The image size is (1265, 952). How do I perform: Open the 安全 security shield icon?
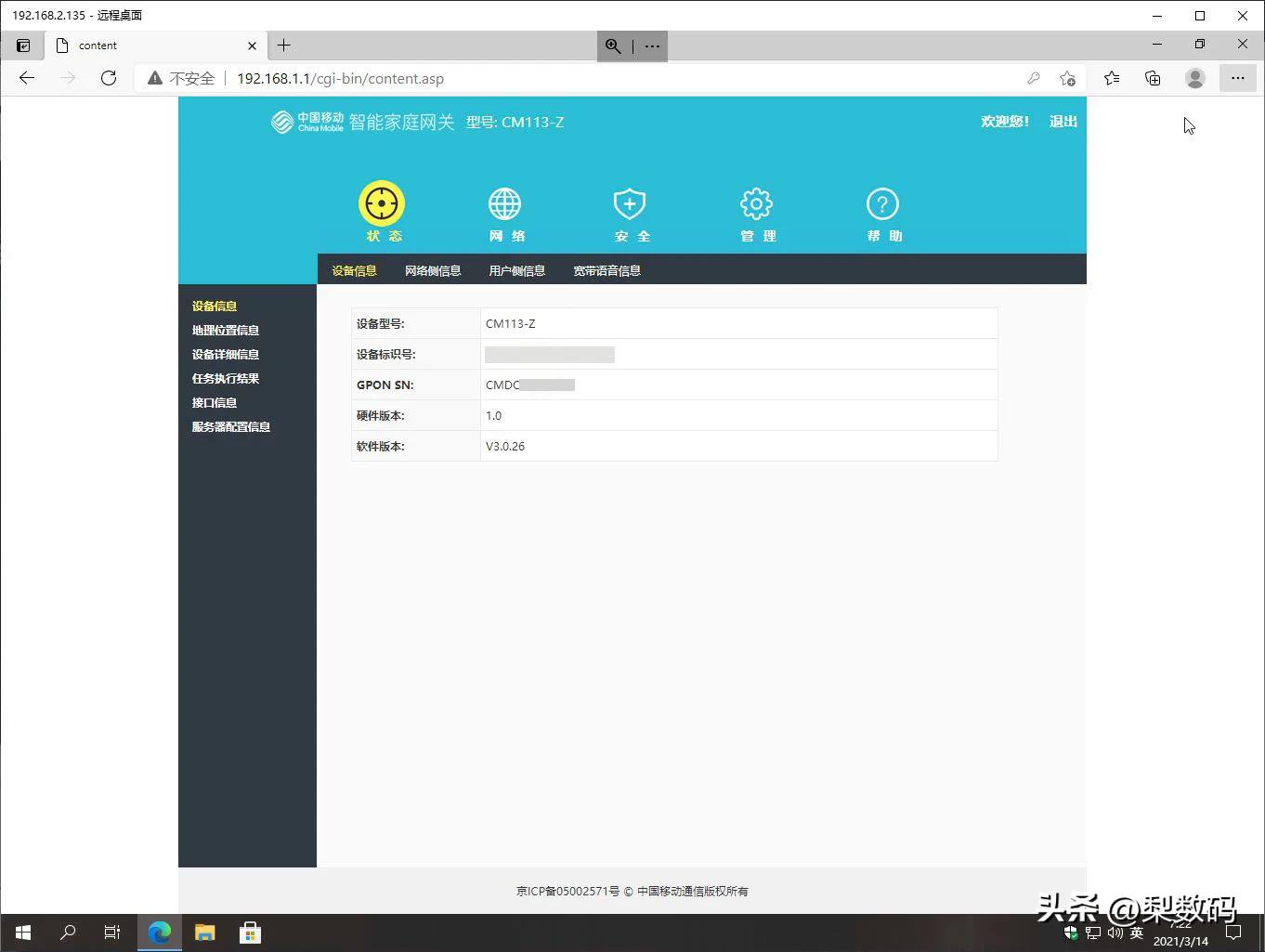coord(630,202)
